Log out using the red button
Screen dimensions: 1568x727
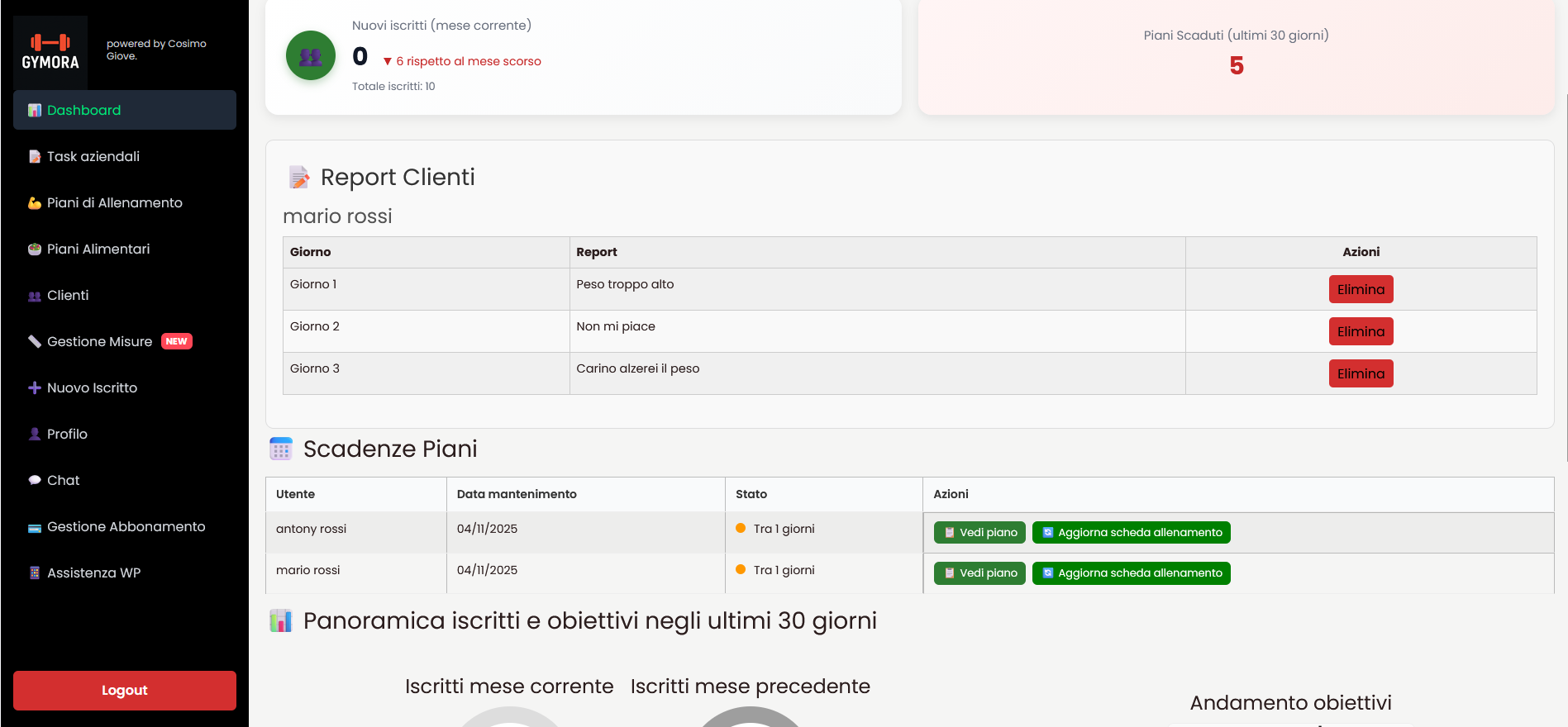click(x=125, y=691)
